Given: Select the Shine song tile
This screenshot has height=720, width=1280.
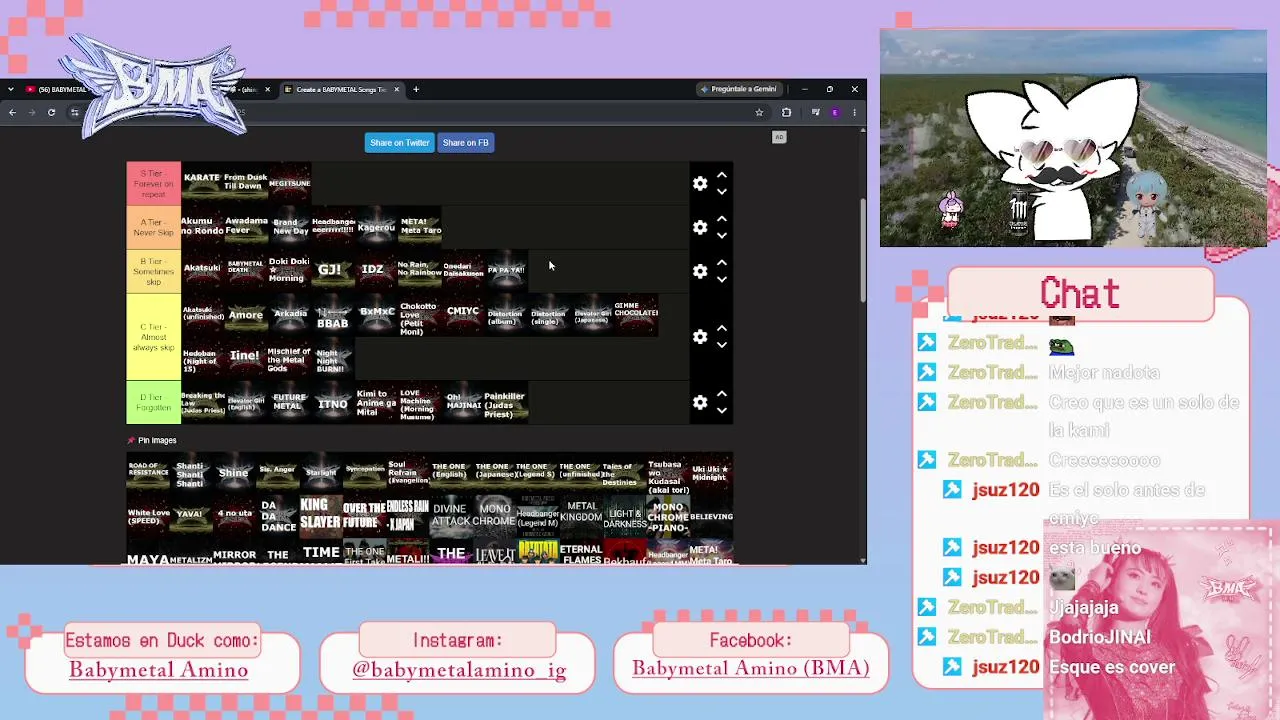Looking at the screenshot, I should tap(234, 473).
